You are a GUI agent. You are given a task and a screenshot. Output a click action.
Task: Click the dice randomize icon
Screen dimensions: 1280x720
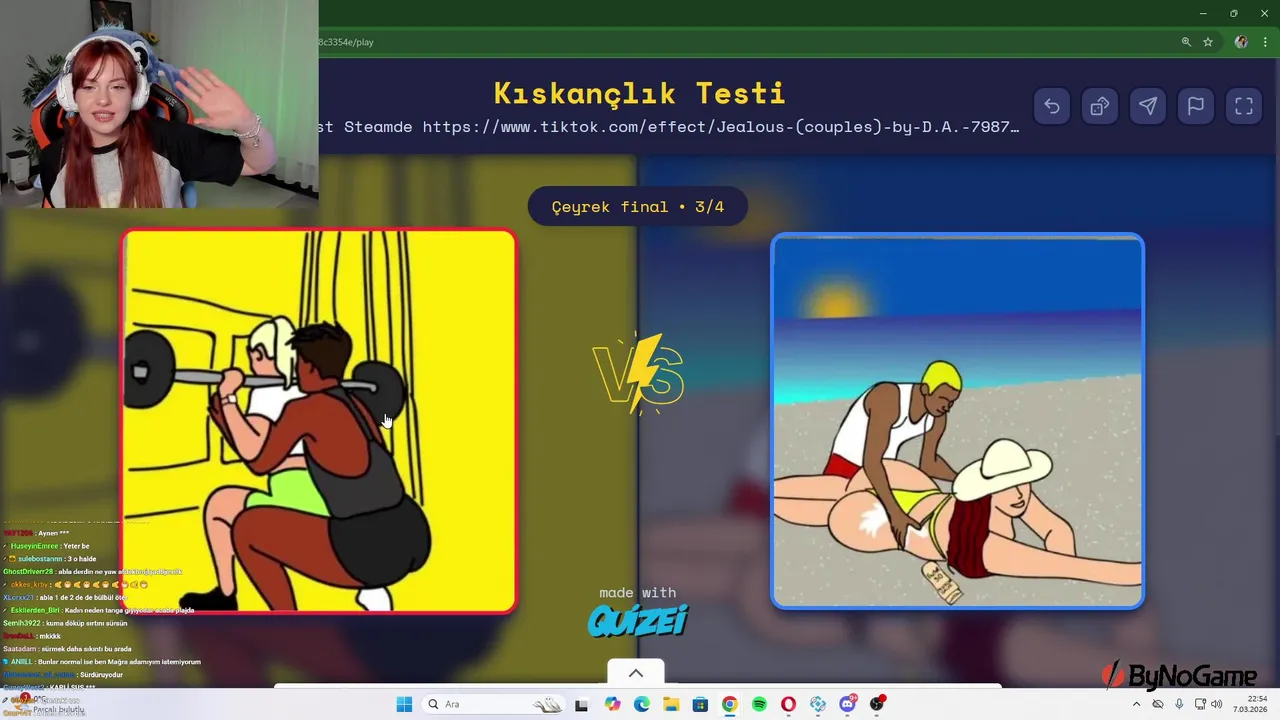[1100, 106]
